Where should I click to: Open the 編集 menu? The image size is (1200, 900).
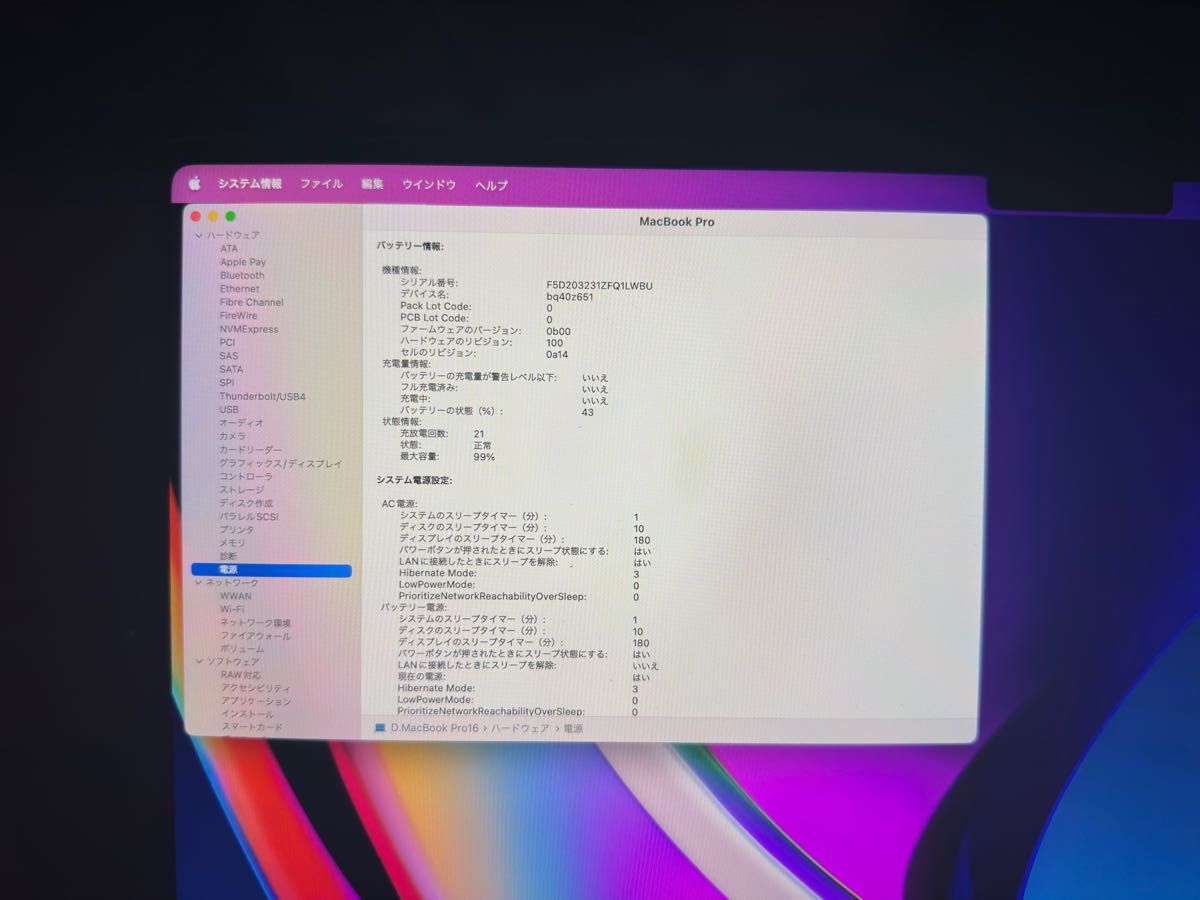point(373,184)
